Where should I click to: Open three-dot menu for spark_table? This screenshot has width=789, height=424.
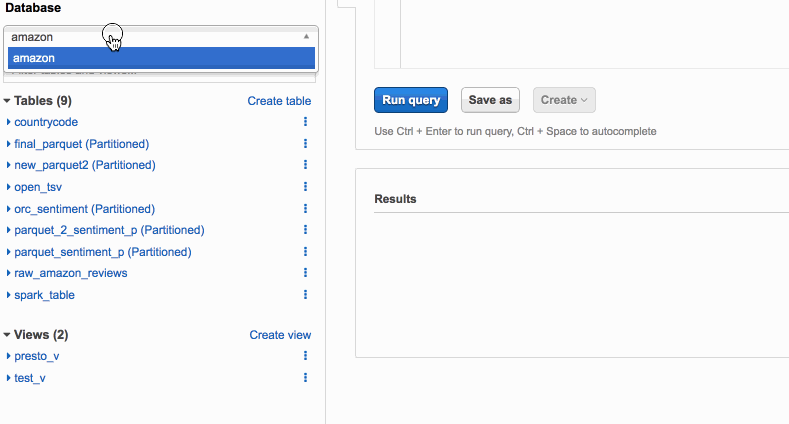click(x=305, y=295)
